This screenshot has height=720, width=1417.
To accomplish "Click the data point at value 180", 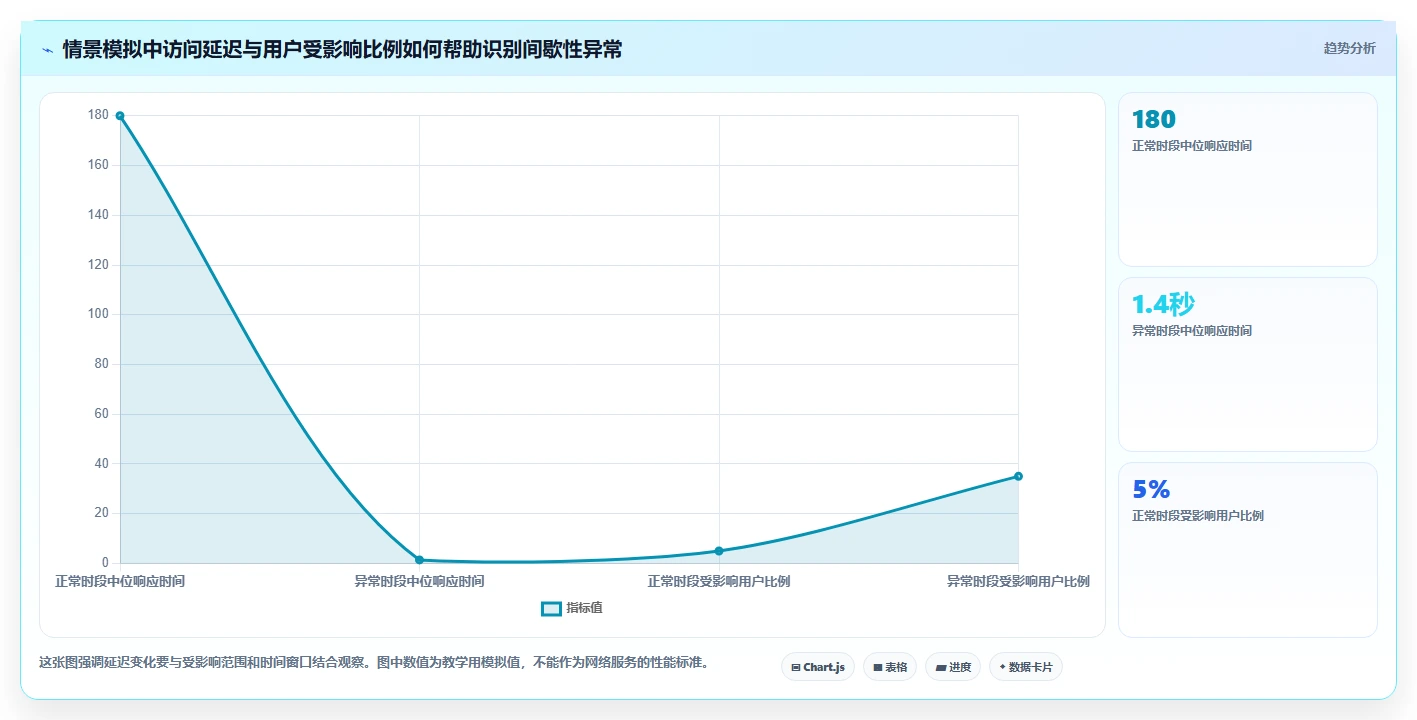I will pos(120,116).
